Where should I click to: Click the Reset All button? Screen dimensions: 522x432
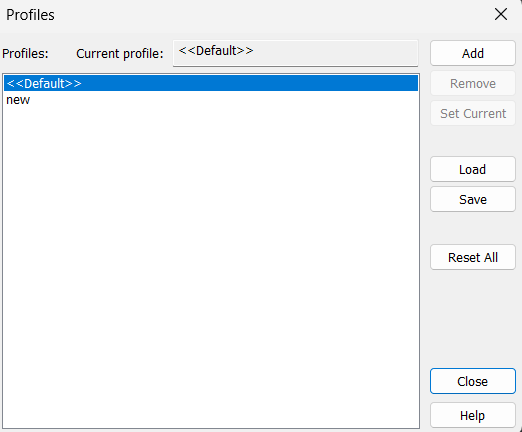point(473,257)
